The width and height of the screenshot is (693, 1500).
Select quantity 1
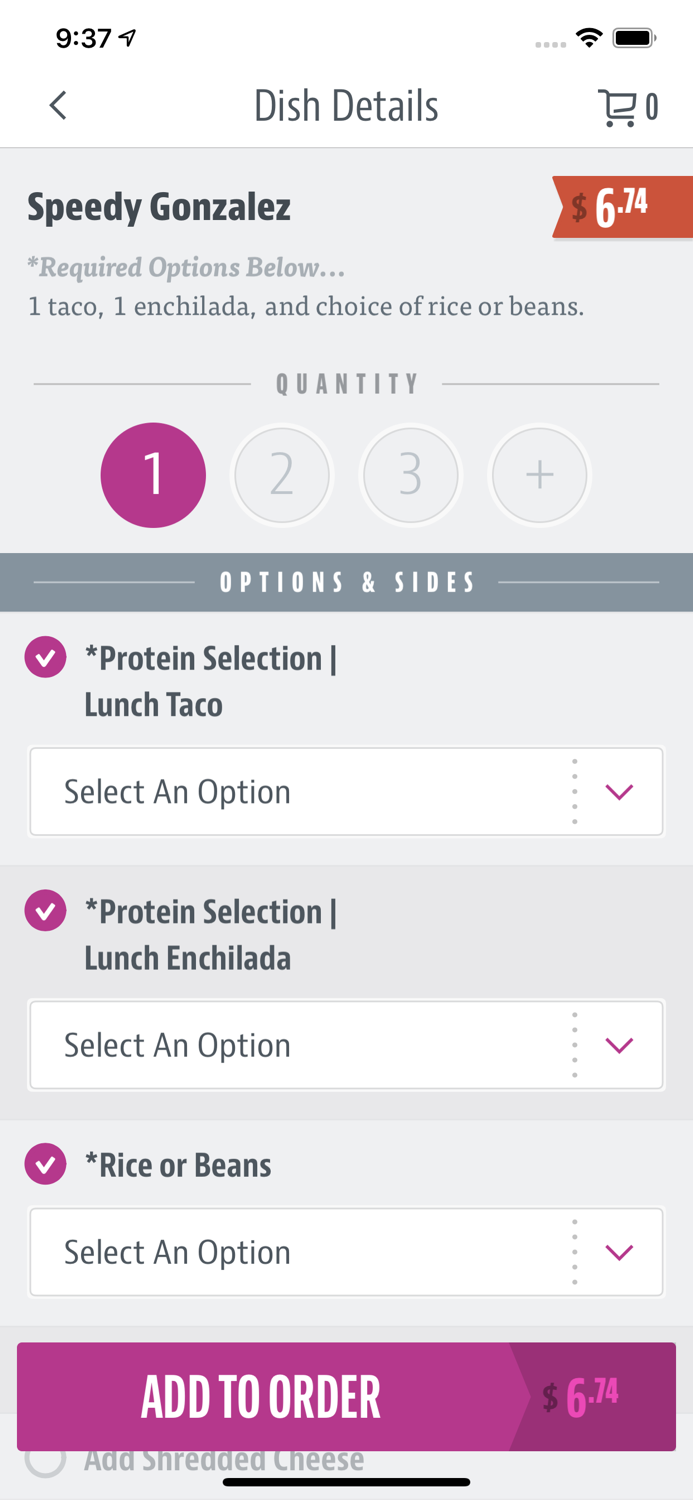point(153,475)
